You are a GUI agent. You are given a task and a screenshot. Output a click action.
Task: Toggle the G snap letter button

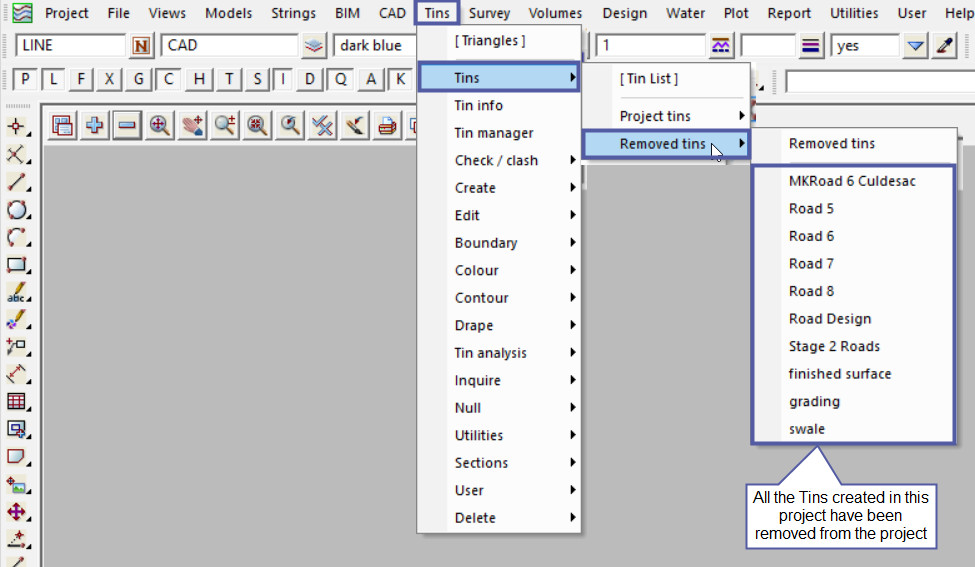tap(139, 80)
